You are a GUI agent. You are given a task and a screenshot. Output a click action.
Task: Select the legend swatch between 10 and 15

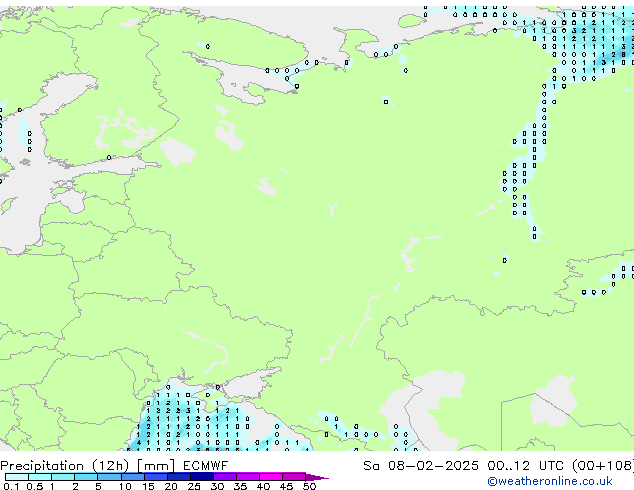point(135,477)
